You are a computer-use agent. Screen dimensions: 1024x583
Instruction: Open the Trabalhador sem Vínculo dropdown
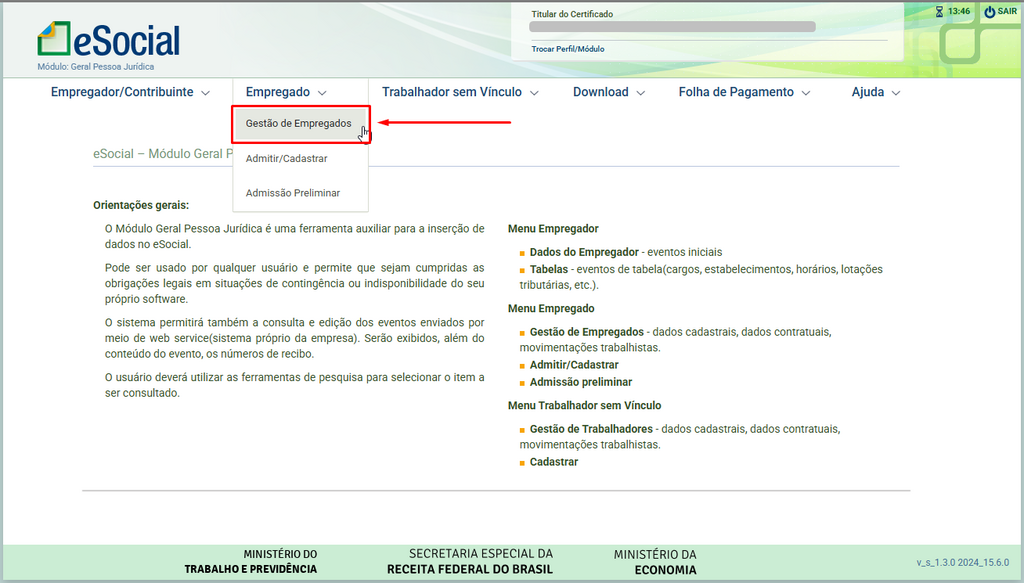coord(460,92)
